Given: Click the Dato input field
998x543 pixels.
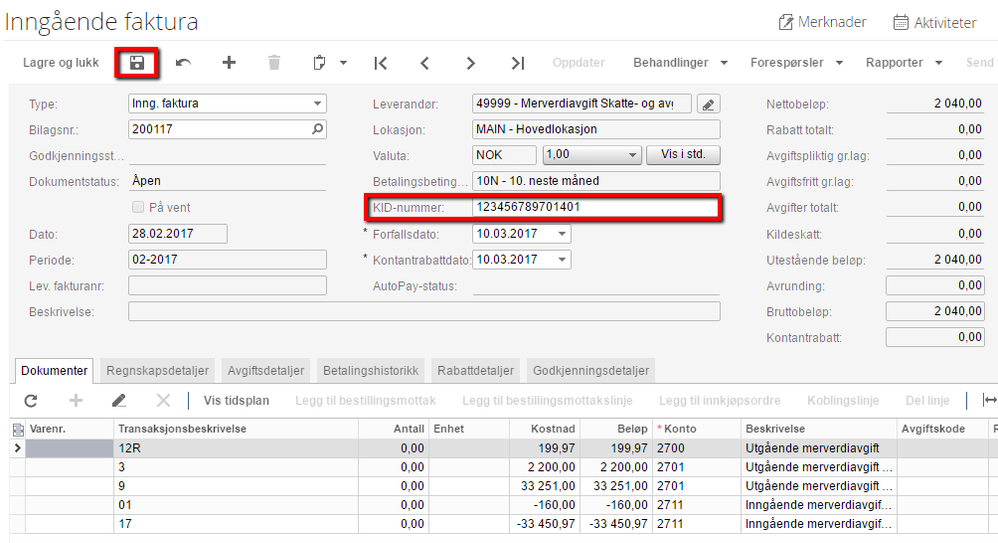Looking at the screenshot, I should (178, 234).
